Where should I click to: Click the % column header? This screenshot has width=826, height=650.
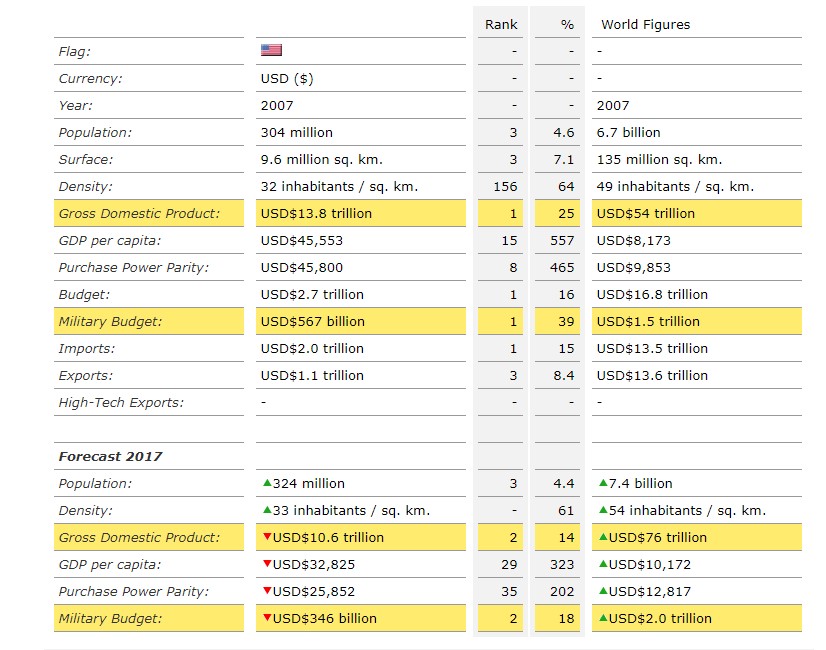(x=567, y=24)
